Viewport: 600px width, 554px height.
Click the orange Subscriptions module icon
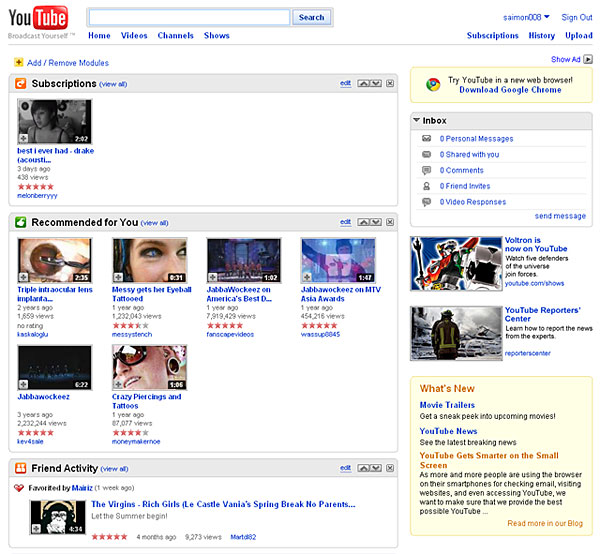click(x=21, y=83)
